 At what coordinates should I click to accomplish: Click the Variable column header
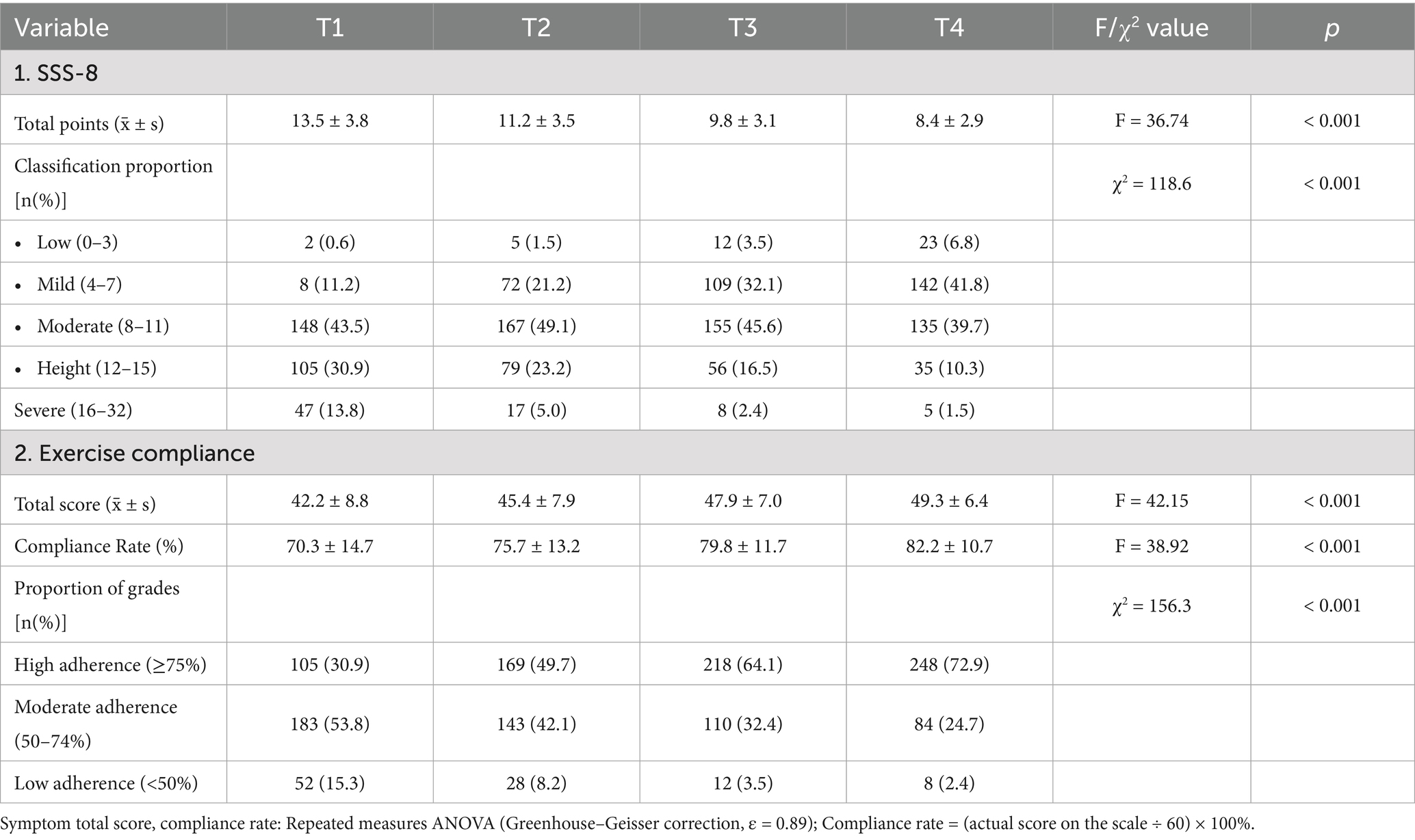[x=62, y=27]
